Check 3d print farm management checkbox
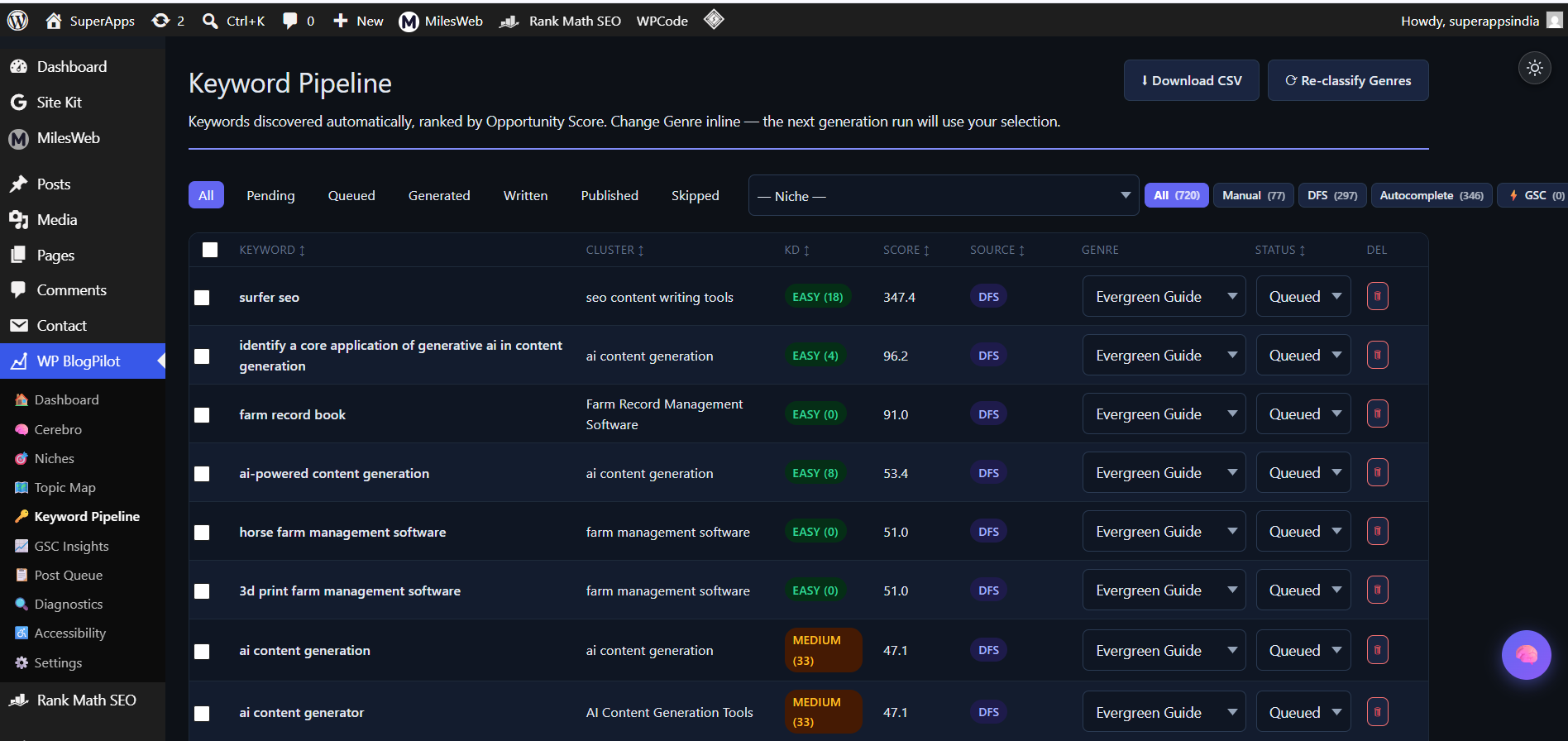The height and width of the screenshot is (741, 1568). coord(202,591)
